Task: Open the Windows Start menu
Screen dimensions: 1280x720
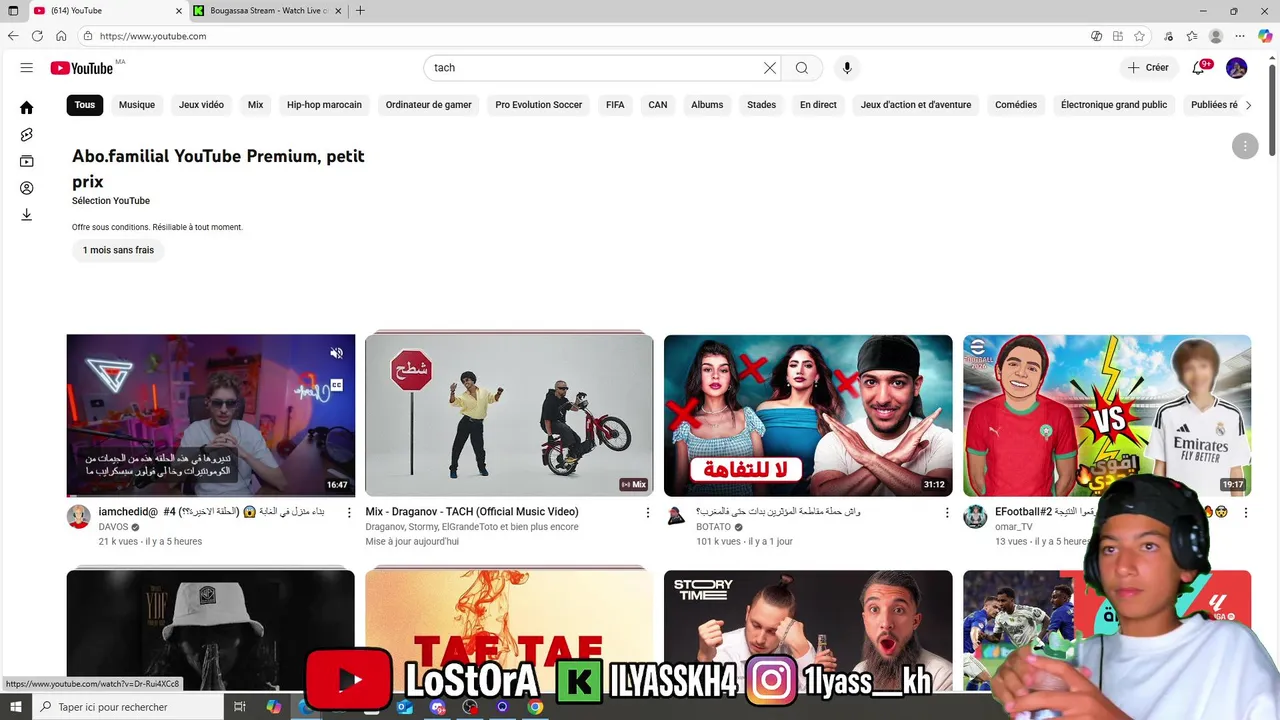Action: coord(15,707)
